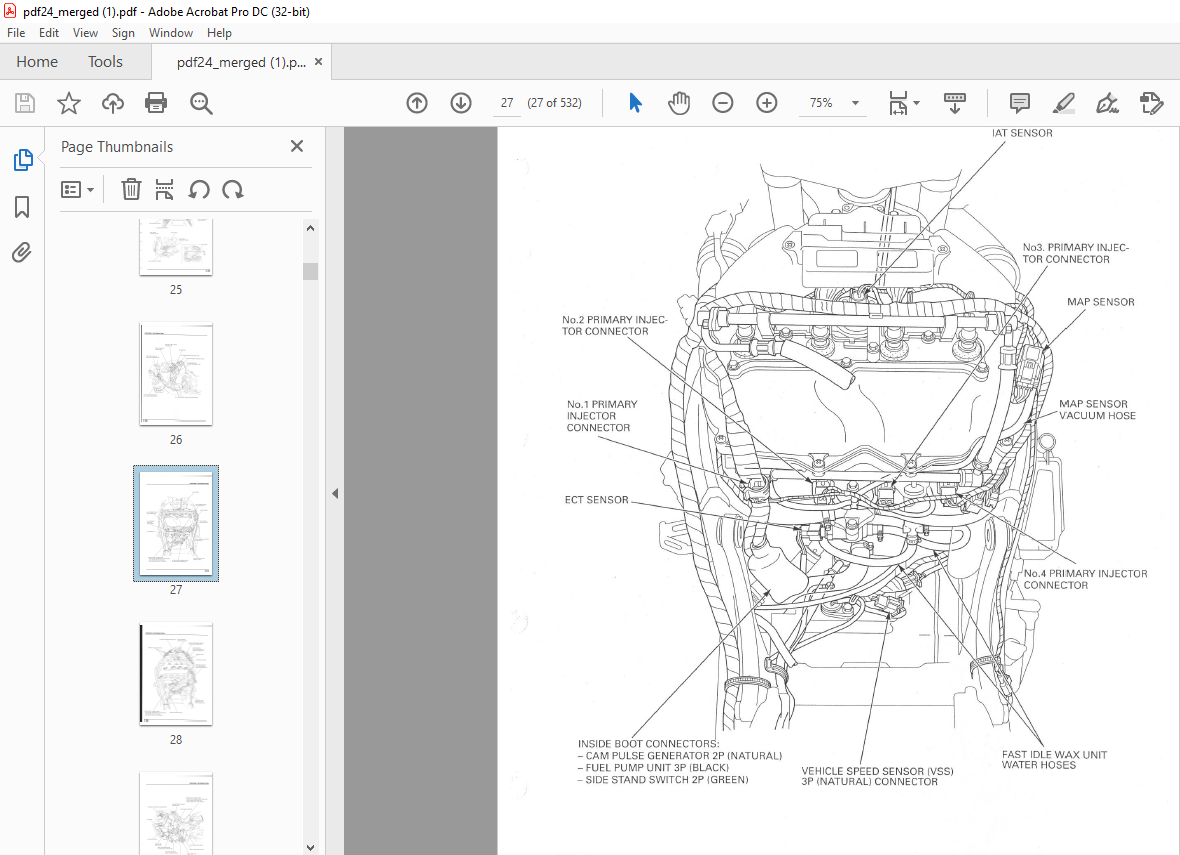The width and height of the screenshot is (1180, 855).
Task: Click the insert/organize pages icon
Action: click(164, 189)
